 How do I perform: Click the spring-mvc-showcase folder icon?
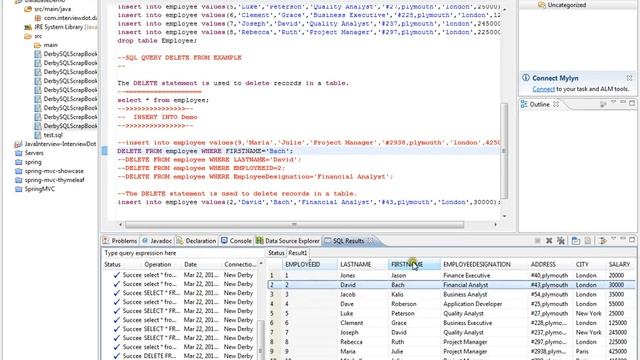(x=18, y=171)
